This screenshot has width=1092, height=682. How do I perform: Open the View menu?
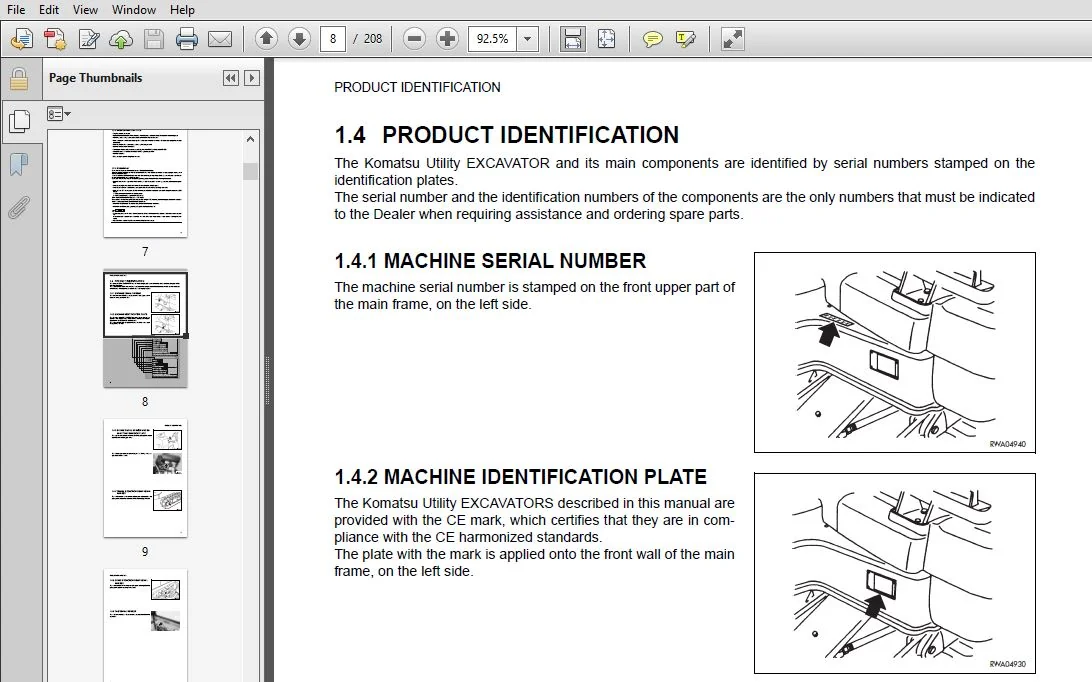[x=85, y=10]
